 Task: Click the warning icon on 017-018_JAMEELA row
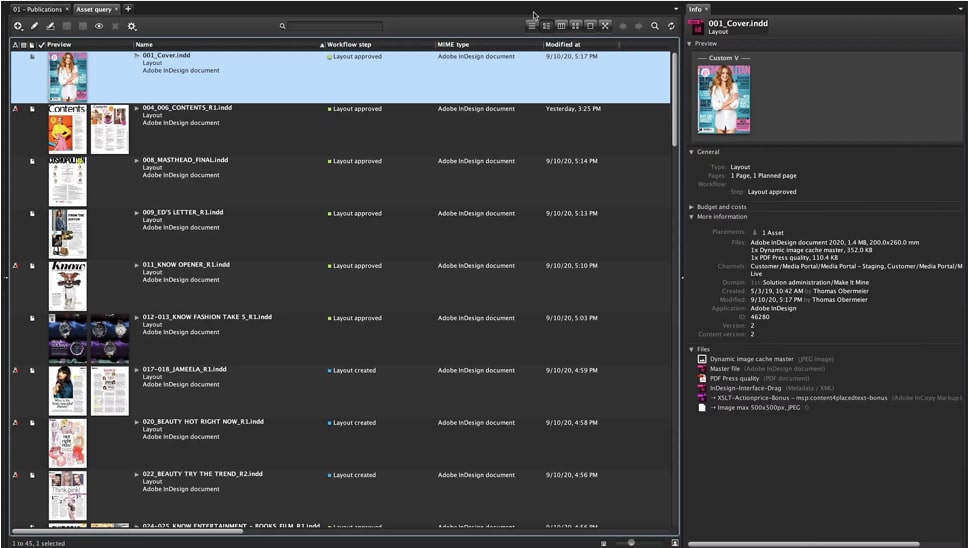tap(15, 370)
